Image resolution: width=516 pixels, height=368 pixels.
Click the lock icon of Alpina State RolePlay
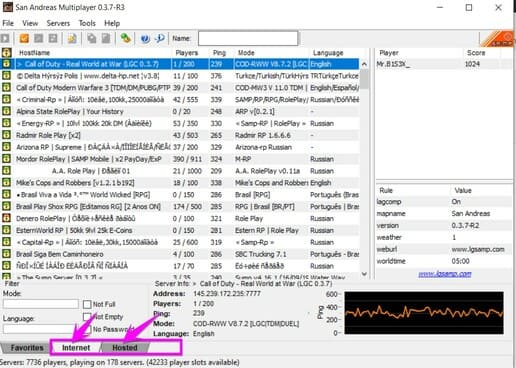(x=6, y=111)
